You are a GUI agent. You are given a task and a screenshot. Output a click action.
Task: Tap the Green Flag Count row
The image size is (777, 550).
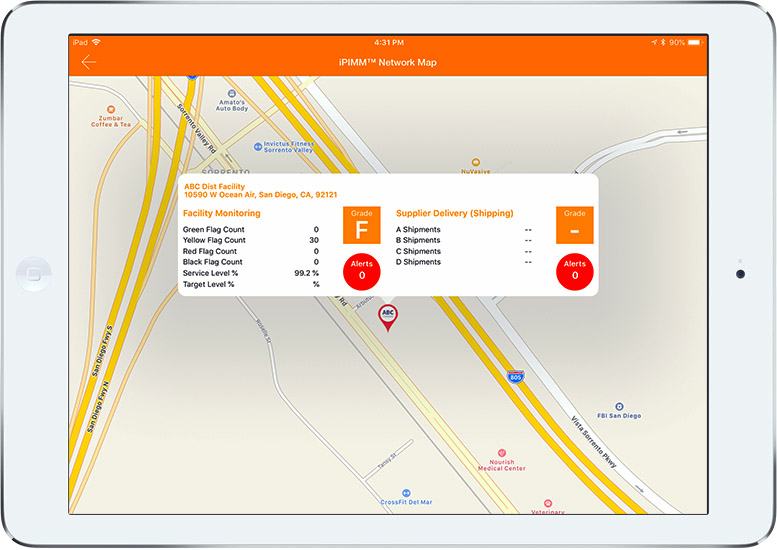tap(251, 229)
